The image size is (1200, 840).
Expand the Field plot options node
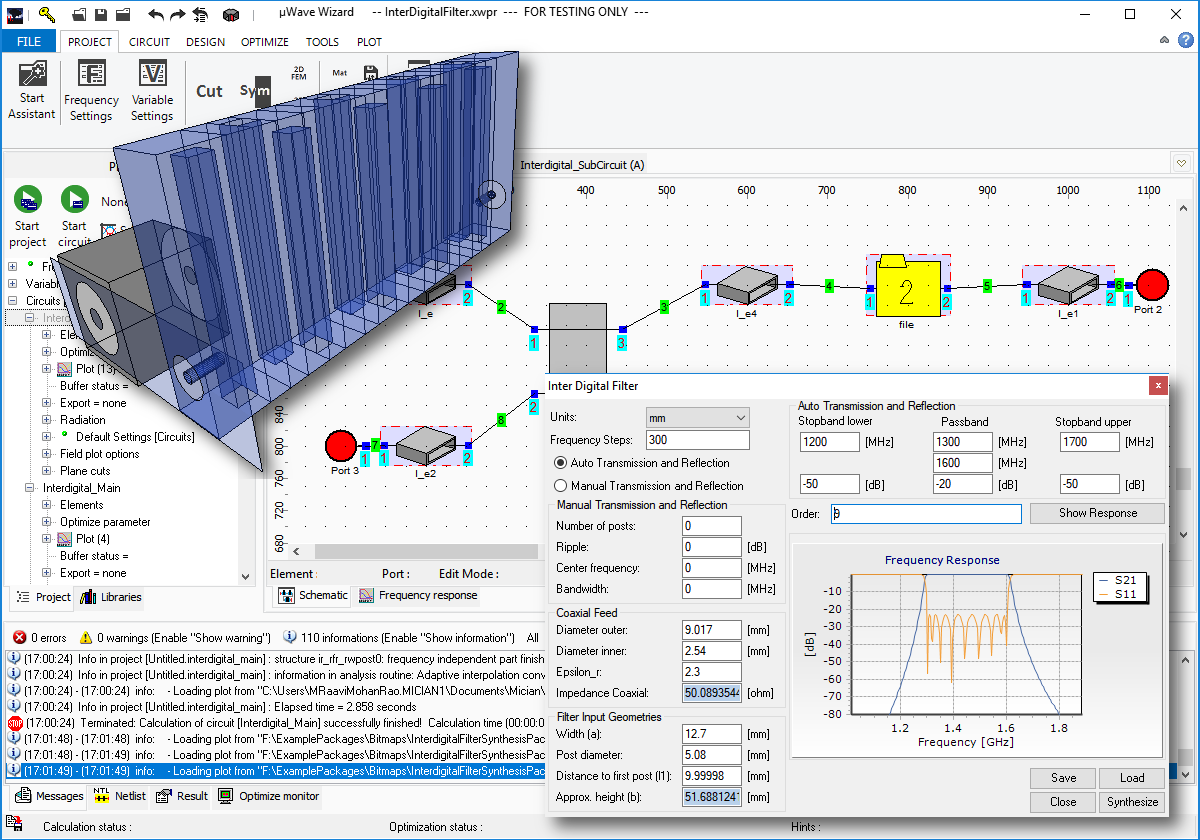47,454
